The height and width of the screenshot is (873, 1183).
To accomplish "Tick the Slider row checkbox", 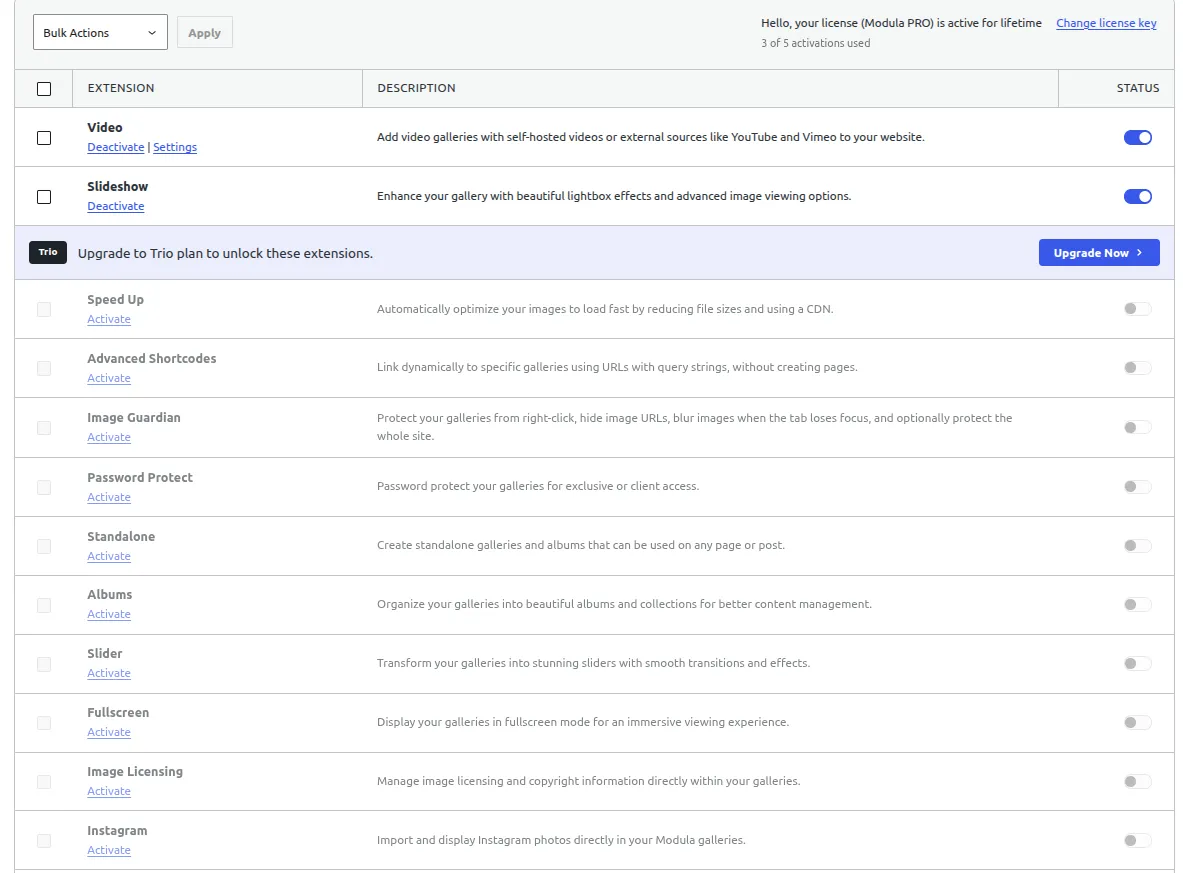I will point(45,664).
